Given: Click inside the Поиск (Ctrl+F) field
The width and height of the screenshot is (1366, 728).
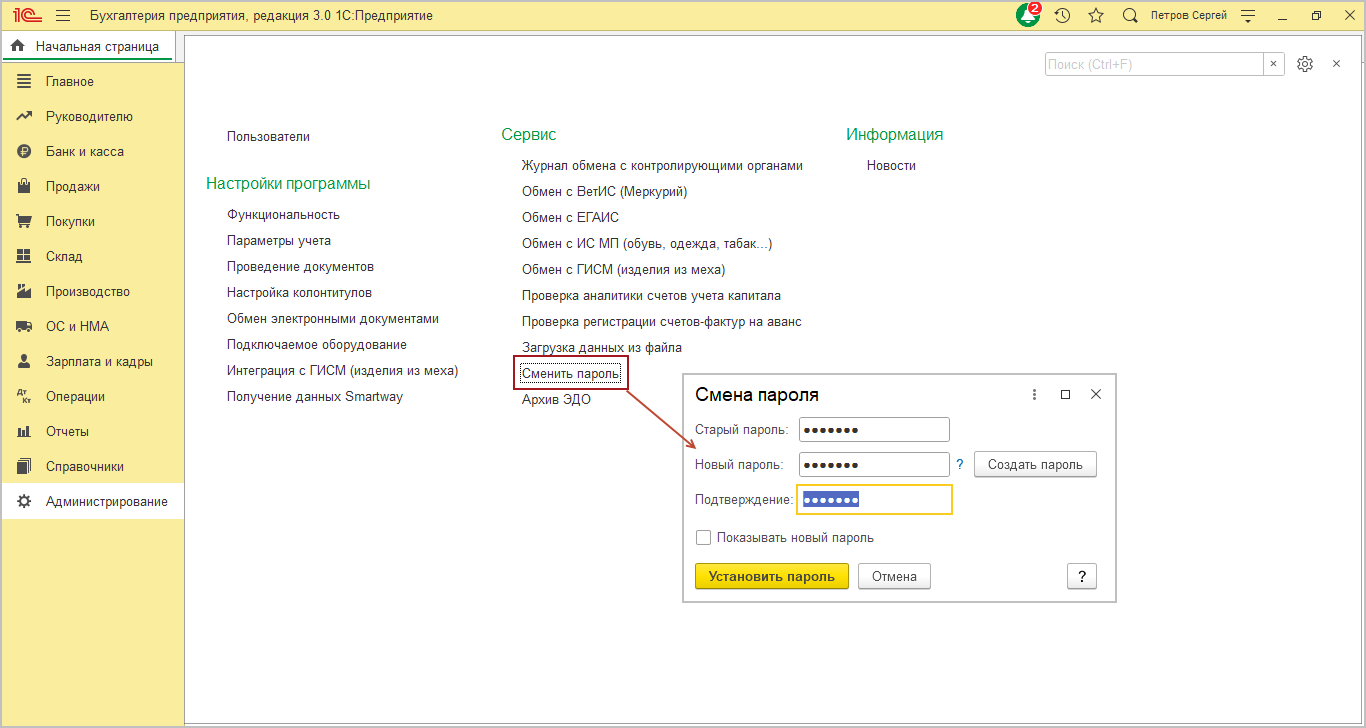Looking at the screenshot, I should (x=1154, y=64).
